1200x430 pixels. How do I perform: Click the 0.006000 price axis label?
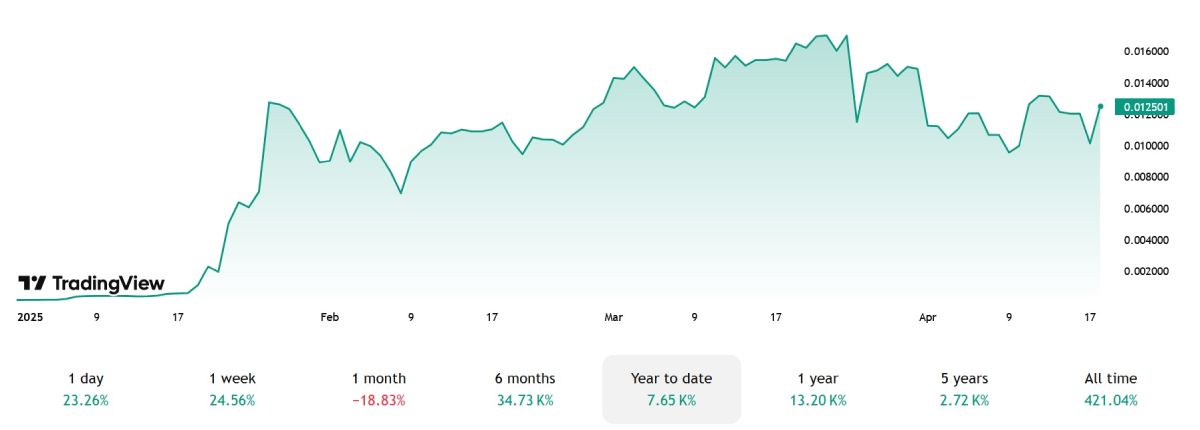[1145, 209]
